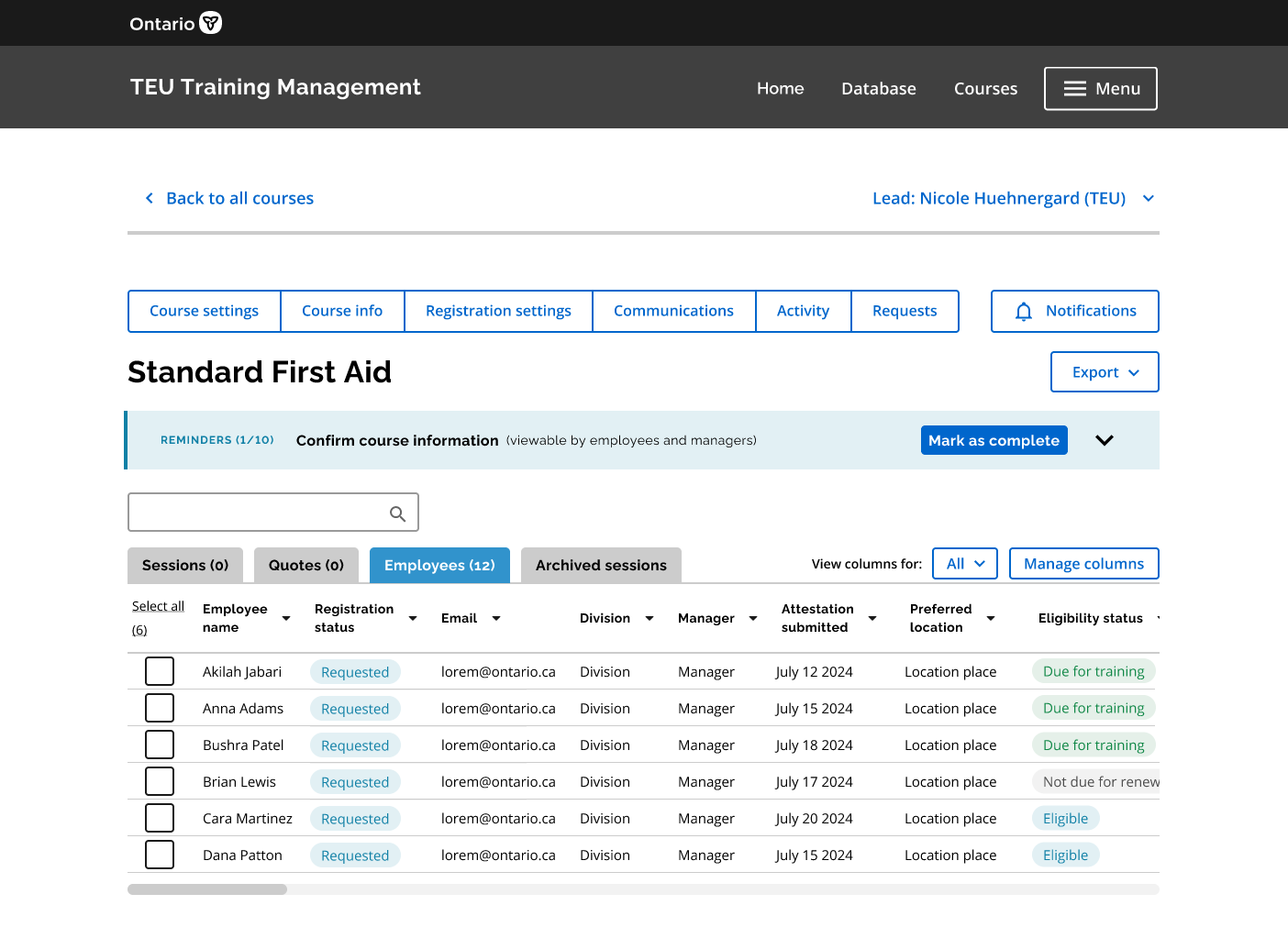Open the Export dropdown
1288x938 pixels.
(x=1105, y=372)
